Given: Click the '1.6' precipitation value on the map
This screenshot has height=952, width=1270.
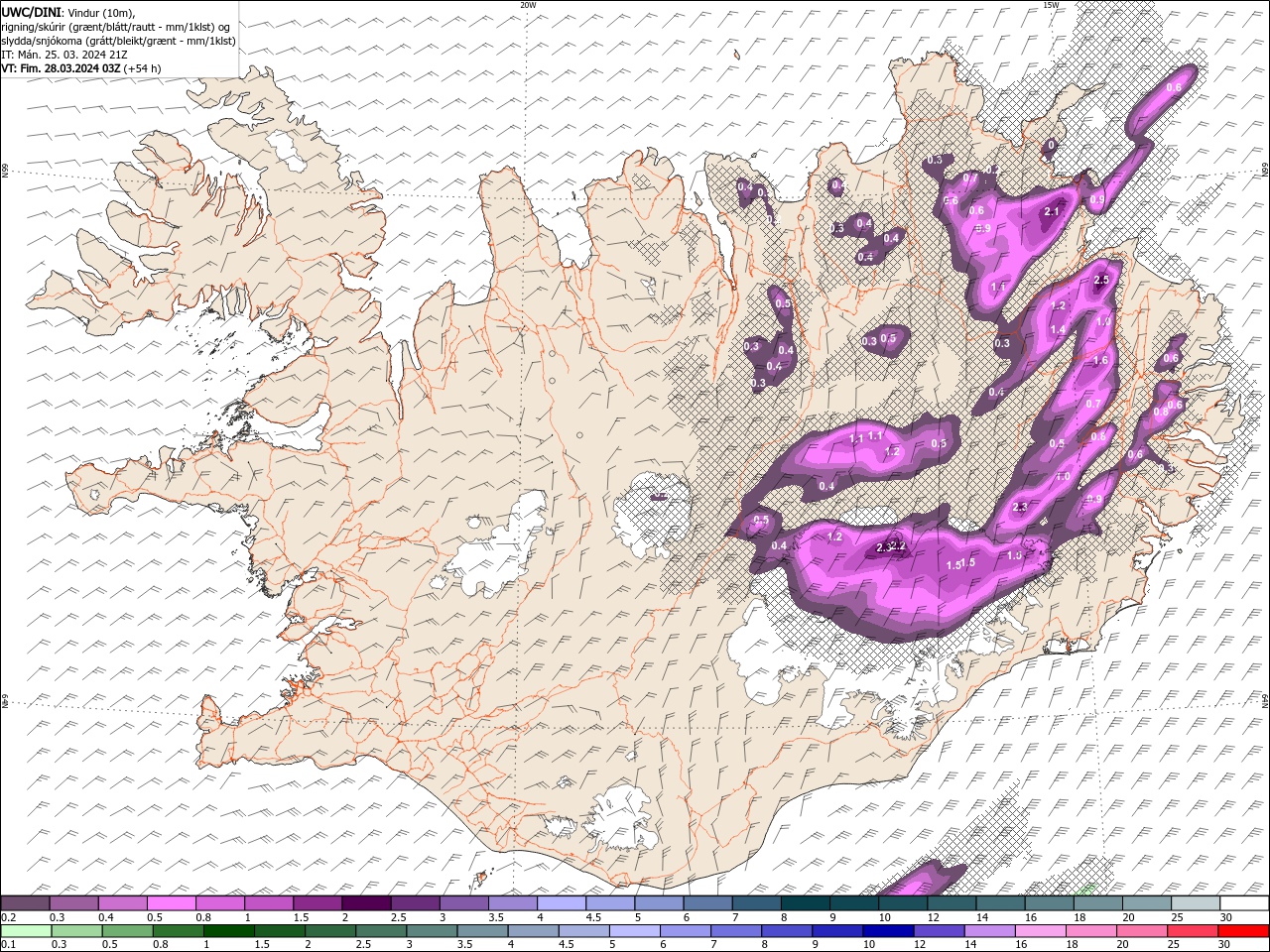Looking at the screenshot, I should (x=1100, y=361).
